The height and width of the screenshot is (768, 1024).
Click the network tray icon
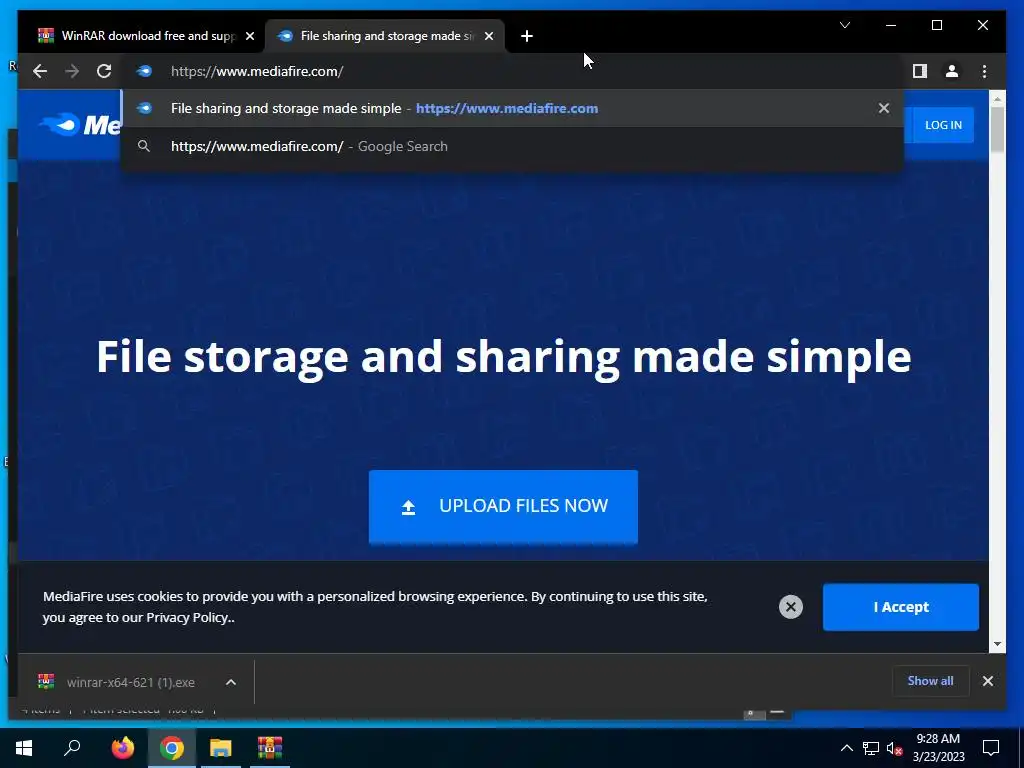871,748
